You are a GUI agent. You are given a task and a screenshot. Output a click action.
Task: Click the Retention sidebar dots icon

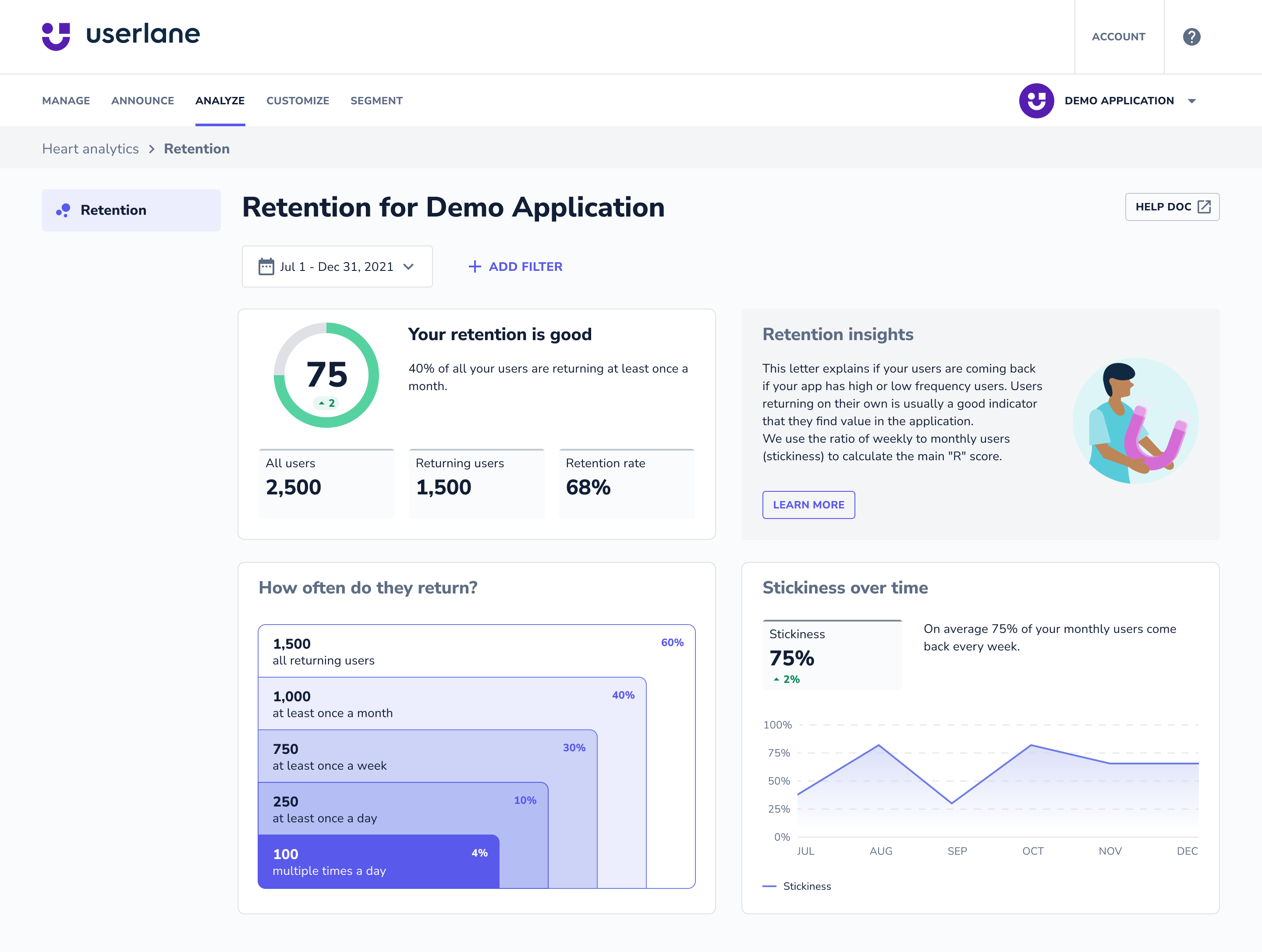coord(64,210)
